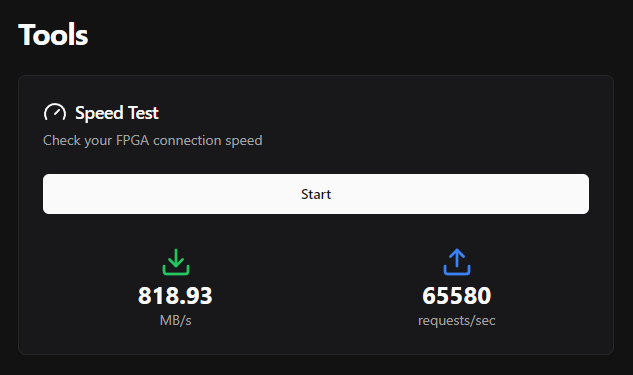Click the tray under the blue upload arrow
633x375 pixels.
(x=457, y=272)
